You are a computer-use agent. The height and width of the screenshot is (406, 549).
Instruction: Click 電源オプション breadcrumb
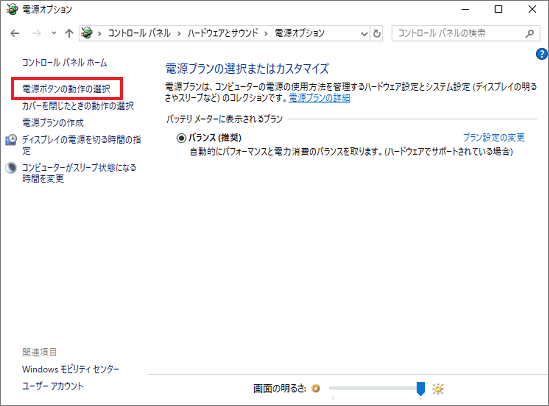click(x=299, y=33)
